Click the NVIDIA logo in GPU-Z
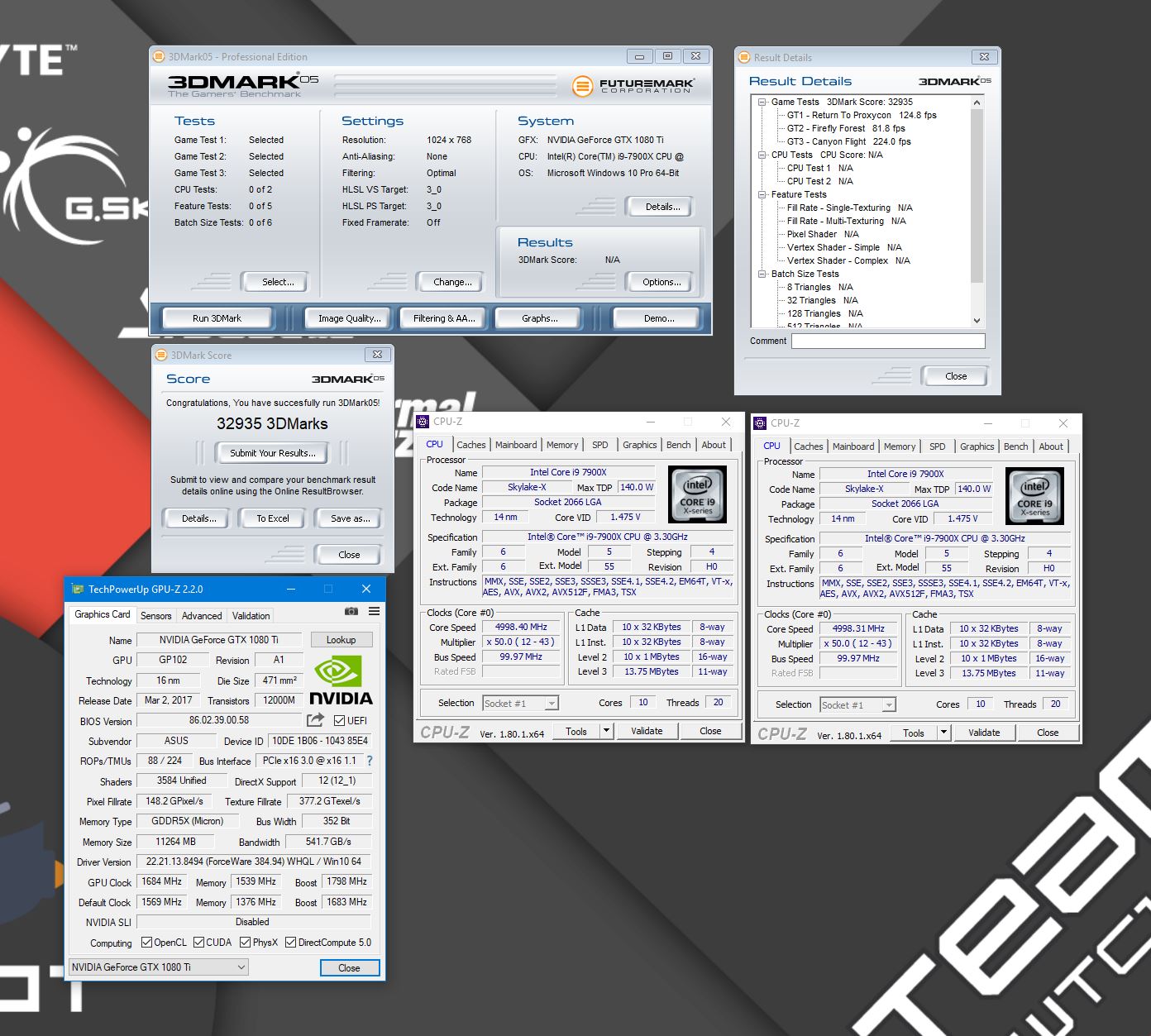 tap(341, 680)
